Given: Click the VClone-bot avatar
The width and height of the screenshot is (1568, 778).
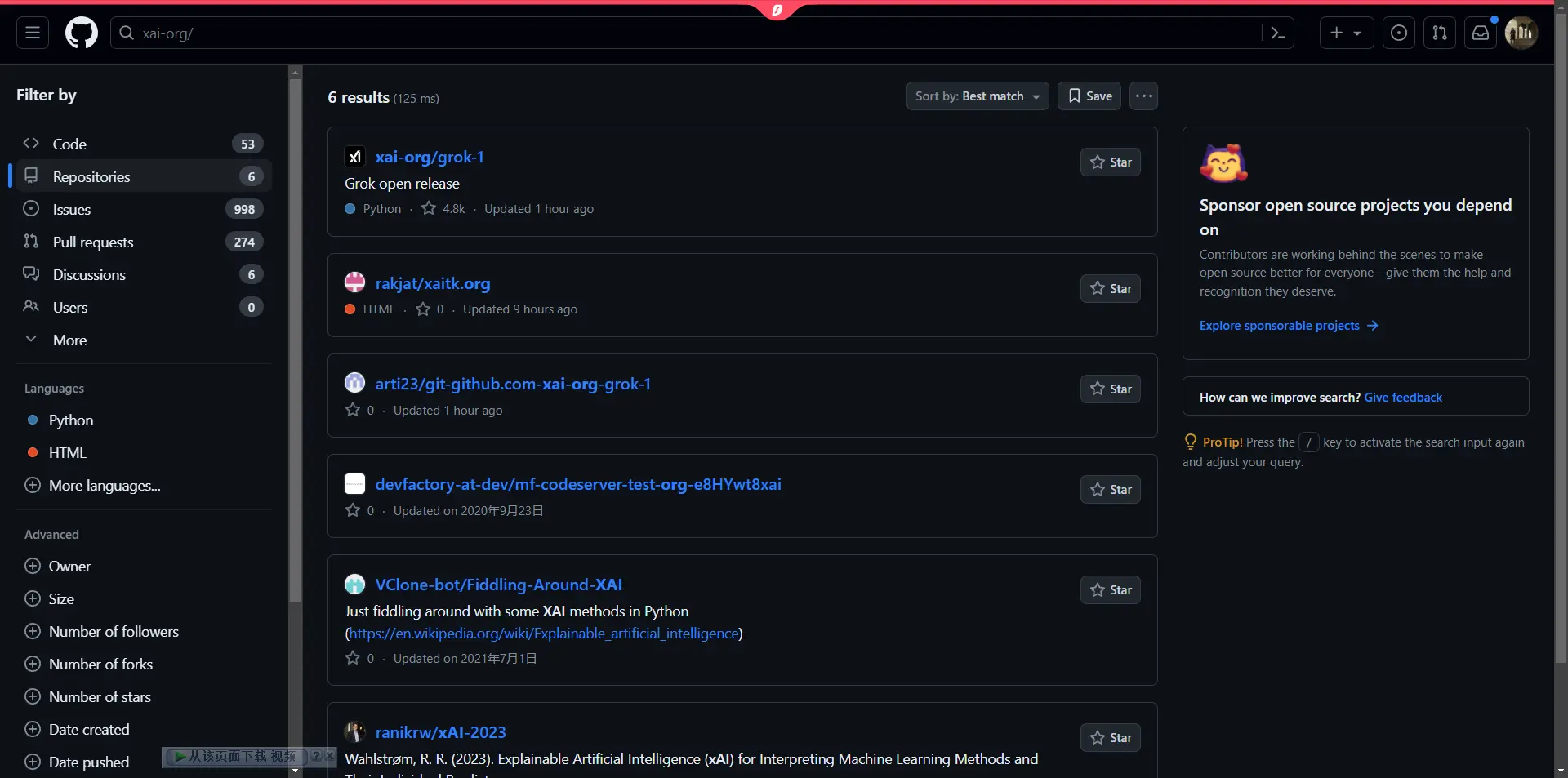Looking at the screenshot, I should [354, 584].
